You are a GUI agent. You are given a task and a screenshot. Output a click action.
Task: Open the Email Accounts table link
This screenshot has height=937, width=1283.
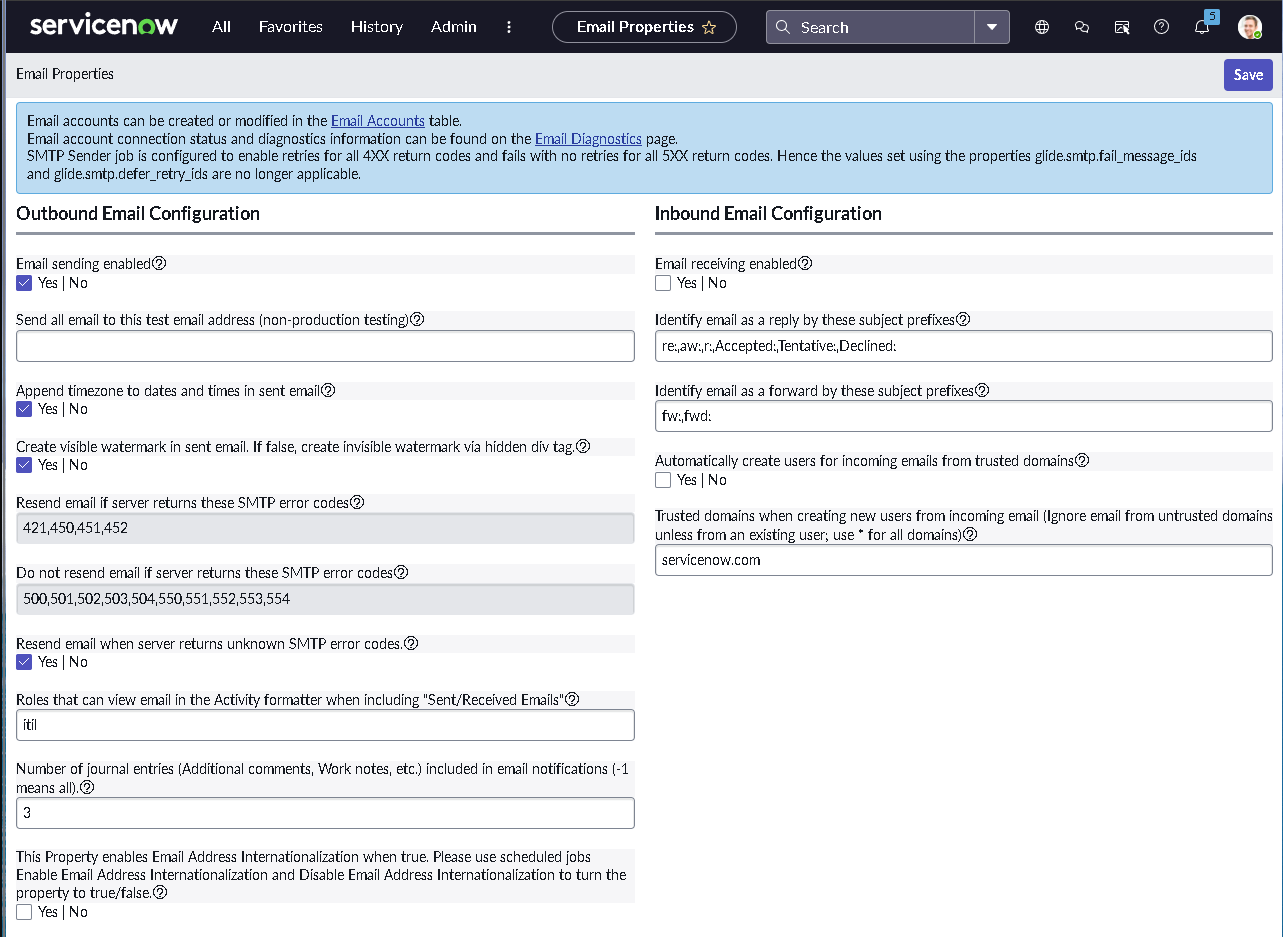(377, 120)
